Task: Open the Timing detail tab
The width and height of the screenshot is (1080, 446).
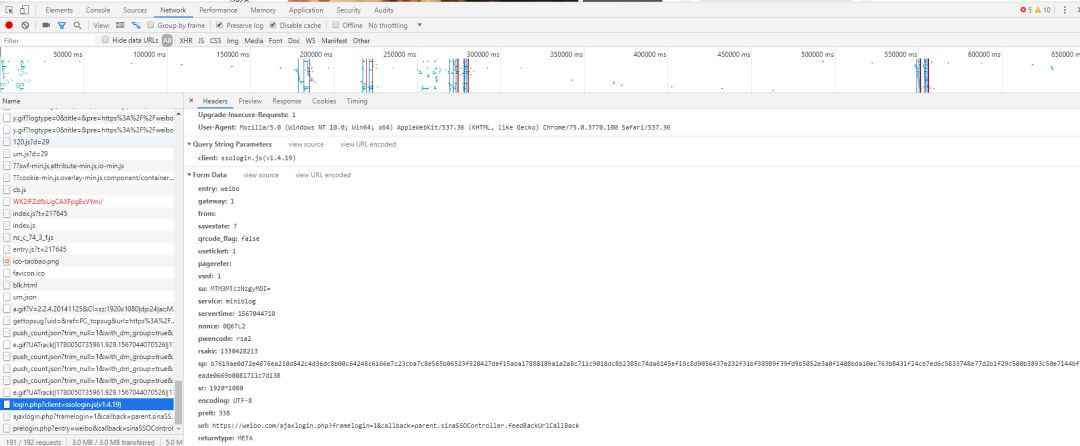Action: (357, 101)
